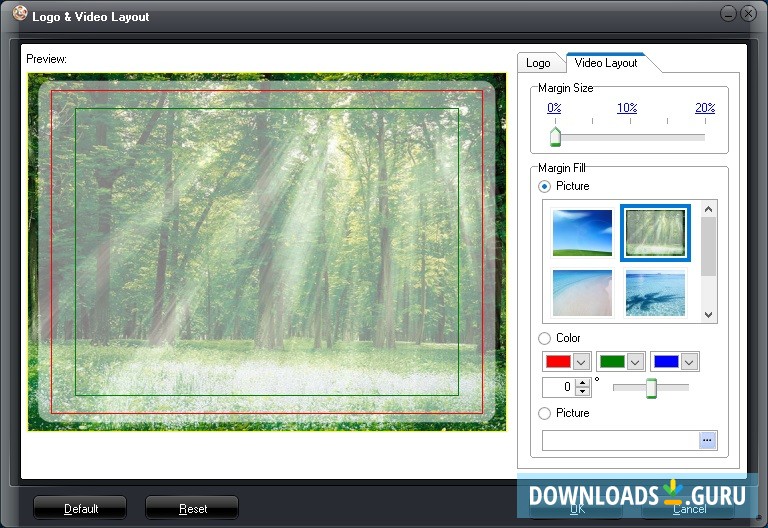The height and width of the screenshot is (528, 768).
Task: Click the gradient angle number field
Action: tap(558, 387)
